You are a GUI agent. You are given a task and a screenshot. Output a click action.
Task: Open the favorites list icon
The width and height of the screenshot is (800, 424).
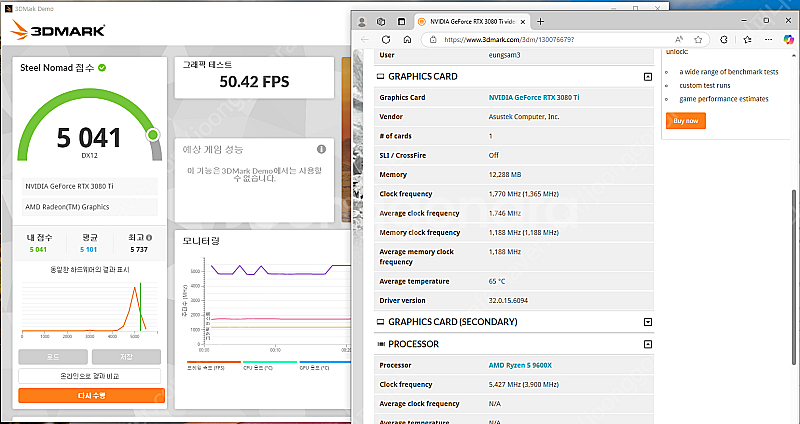point(747,39)
